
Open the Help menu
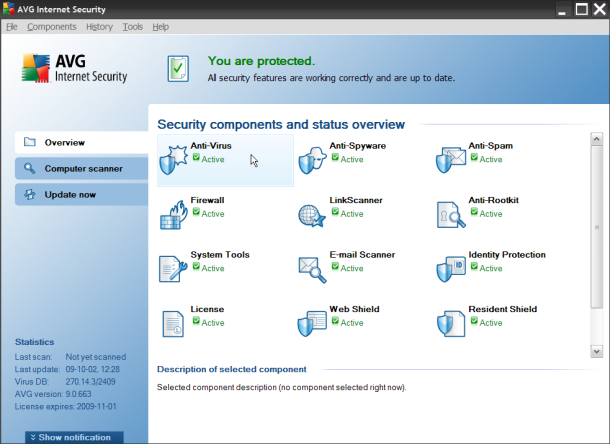tap(160, 27)
